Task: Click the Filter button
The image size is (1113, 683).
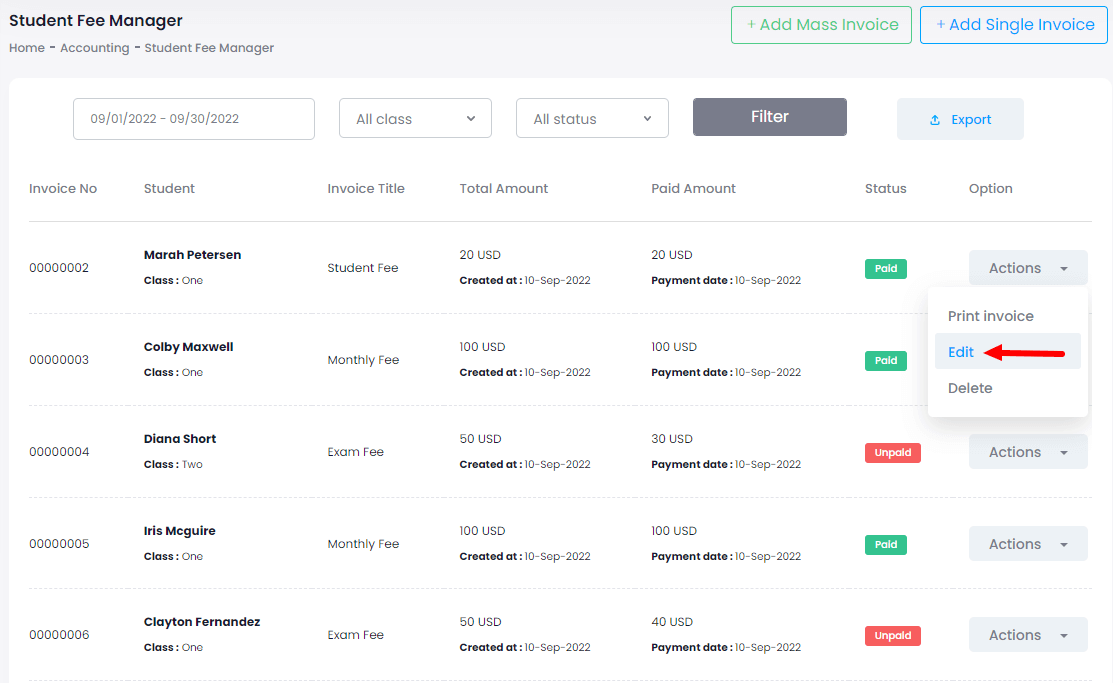Action: coord(769,117)
